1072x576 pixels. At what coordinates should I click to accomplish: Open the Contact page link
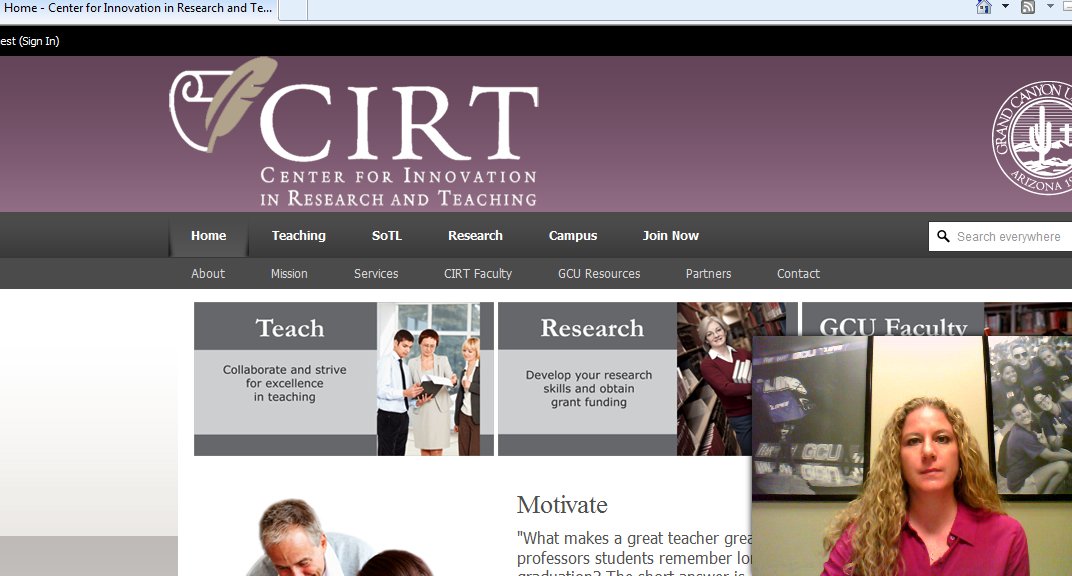[797, 273]
